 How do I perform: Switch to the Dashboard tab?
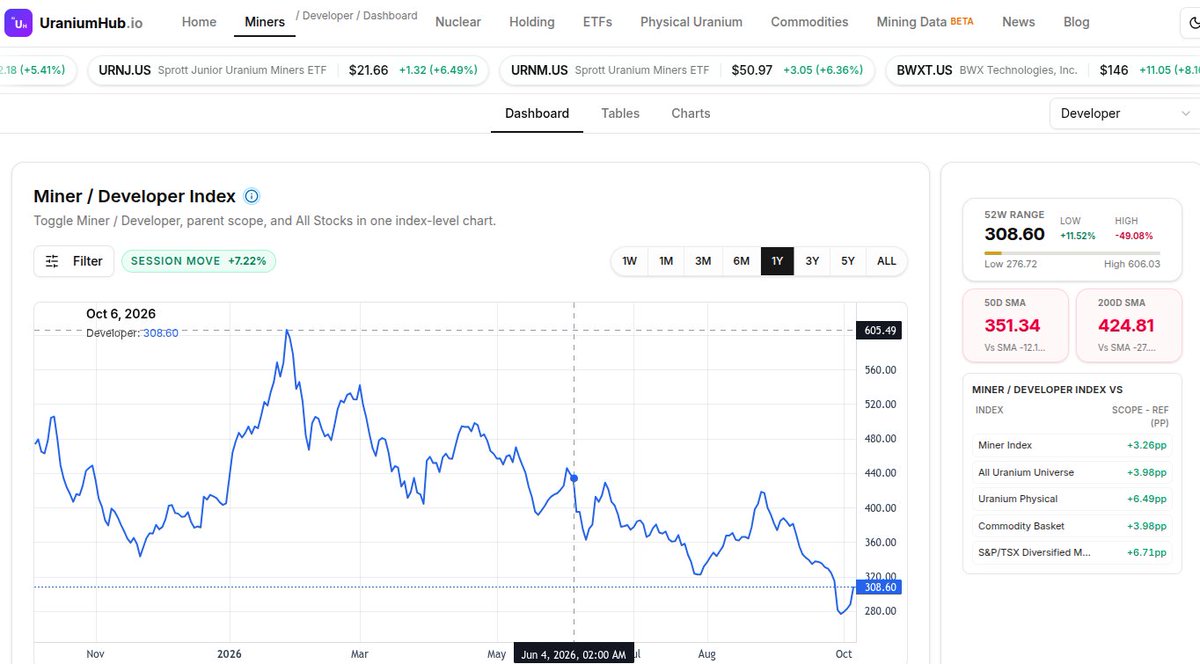[537, 114]
